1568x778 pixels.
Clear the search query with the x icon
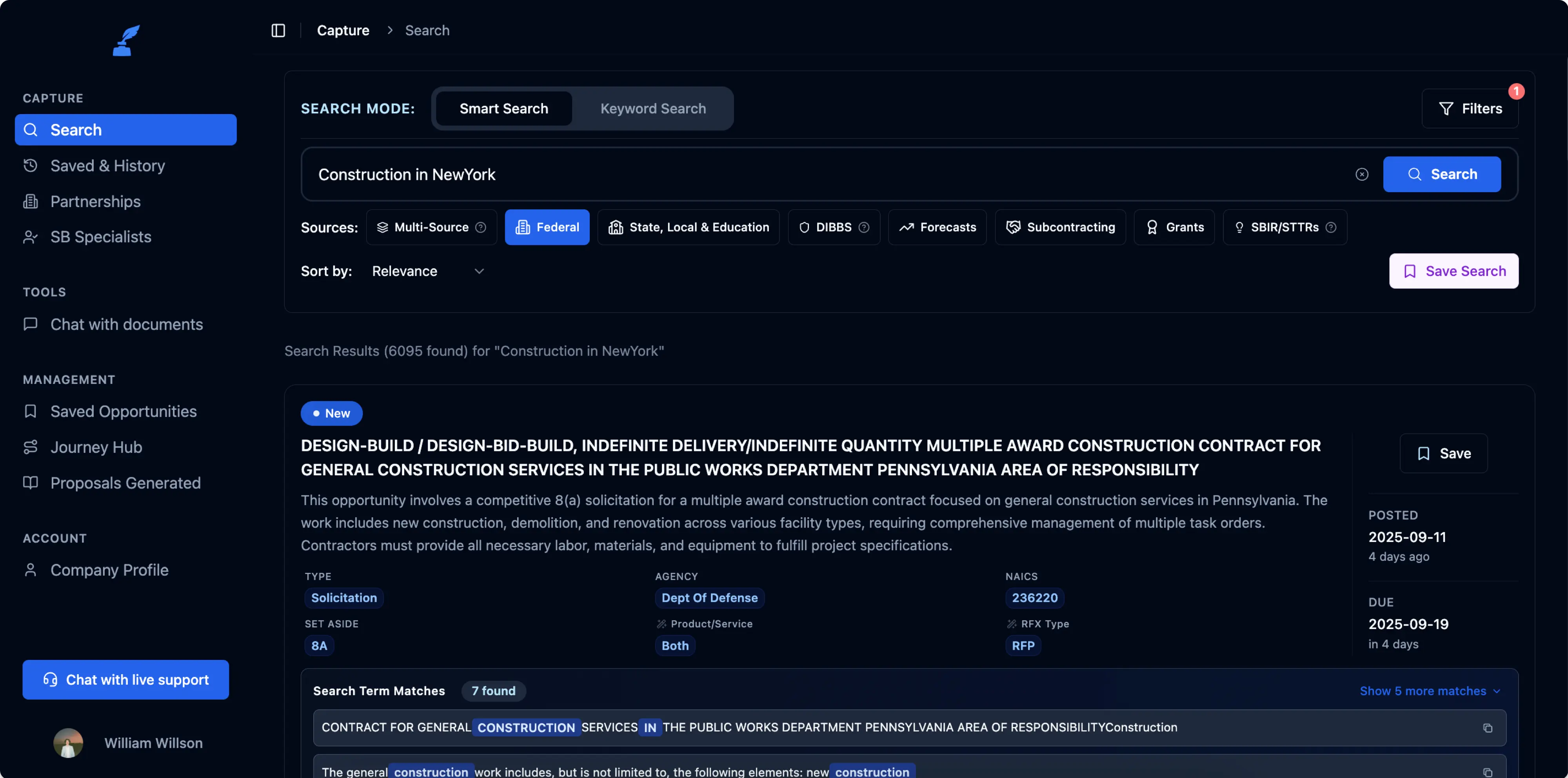[x=1362, y=174]
